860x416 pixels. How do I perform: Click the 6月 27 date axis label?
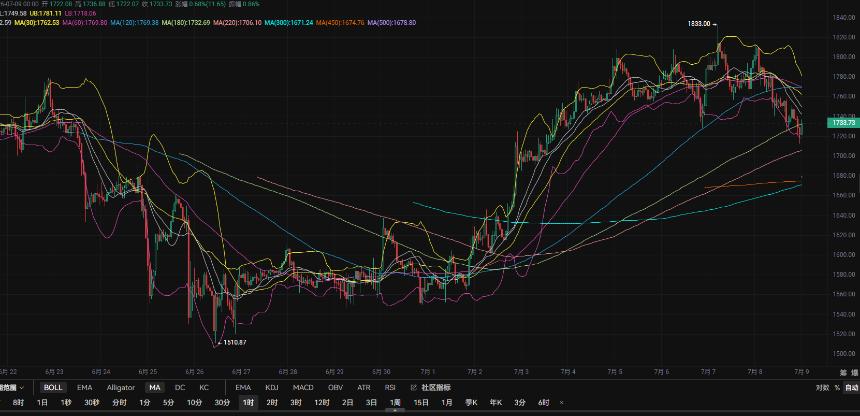pos(239,373)
